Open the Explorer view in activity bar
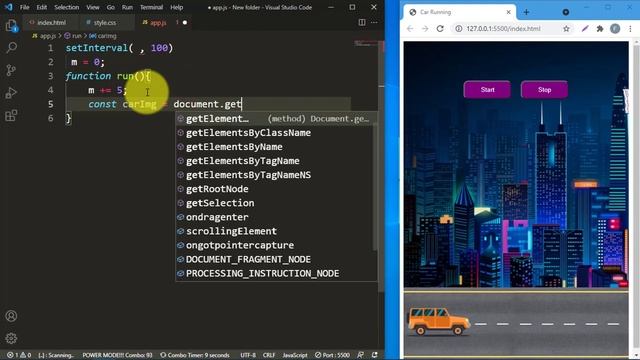 [11, 26]
